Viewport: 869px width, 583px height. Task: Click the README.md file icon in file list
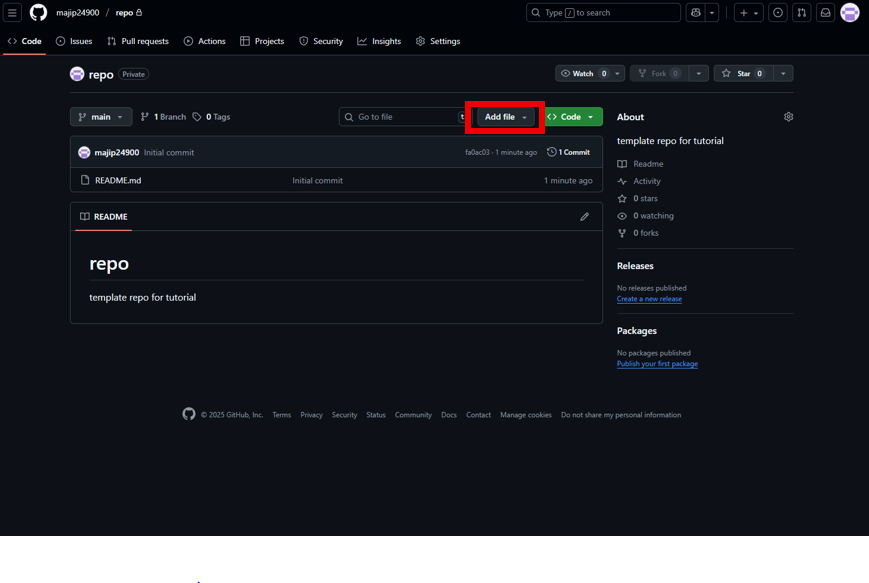[x=84, y=180]
